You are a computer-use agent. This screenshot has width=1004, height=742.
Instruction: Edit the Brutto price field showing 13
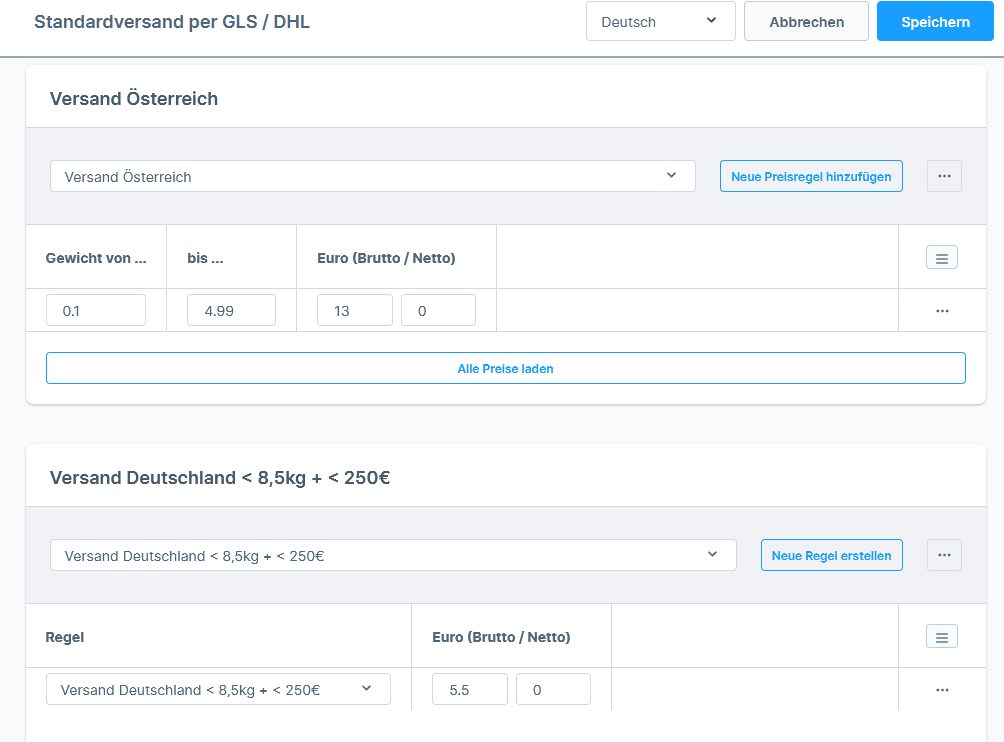354,310
